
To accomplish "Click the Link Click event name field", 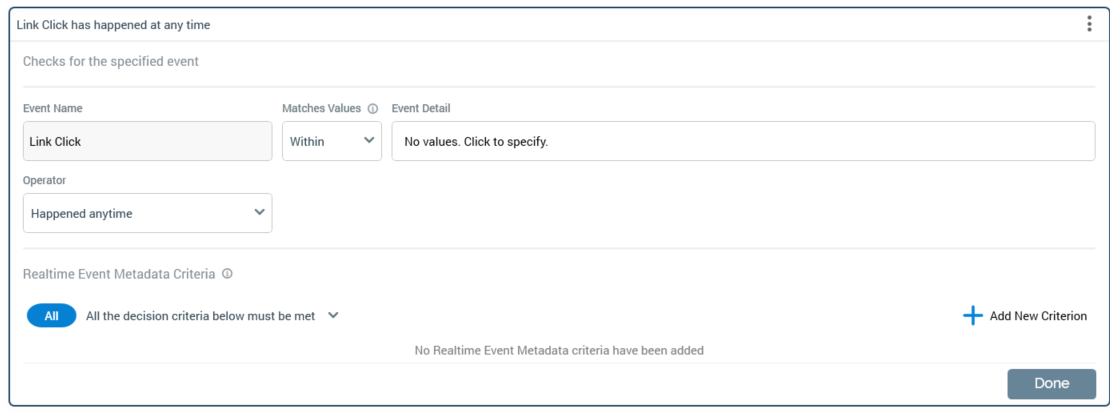I will click(x=147, y=141).
